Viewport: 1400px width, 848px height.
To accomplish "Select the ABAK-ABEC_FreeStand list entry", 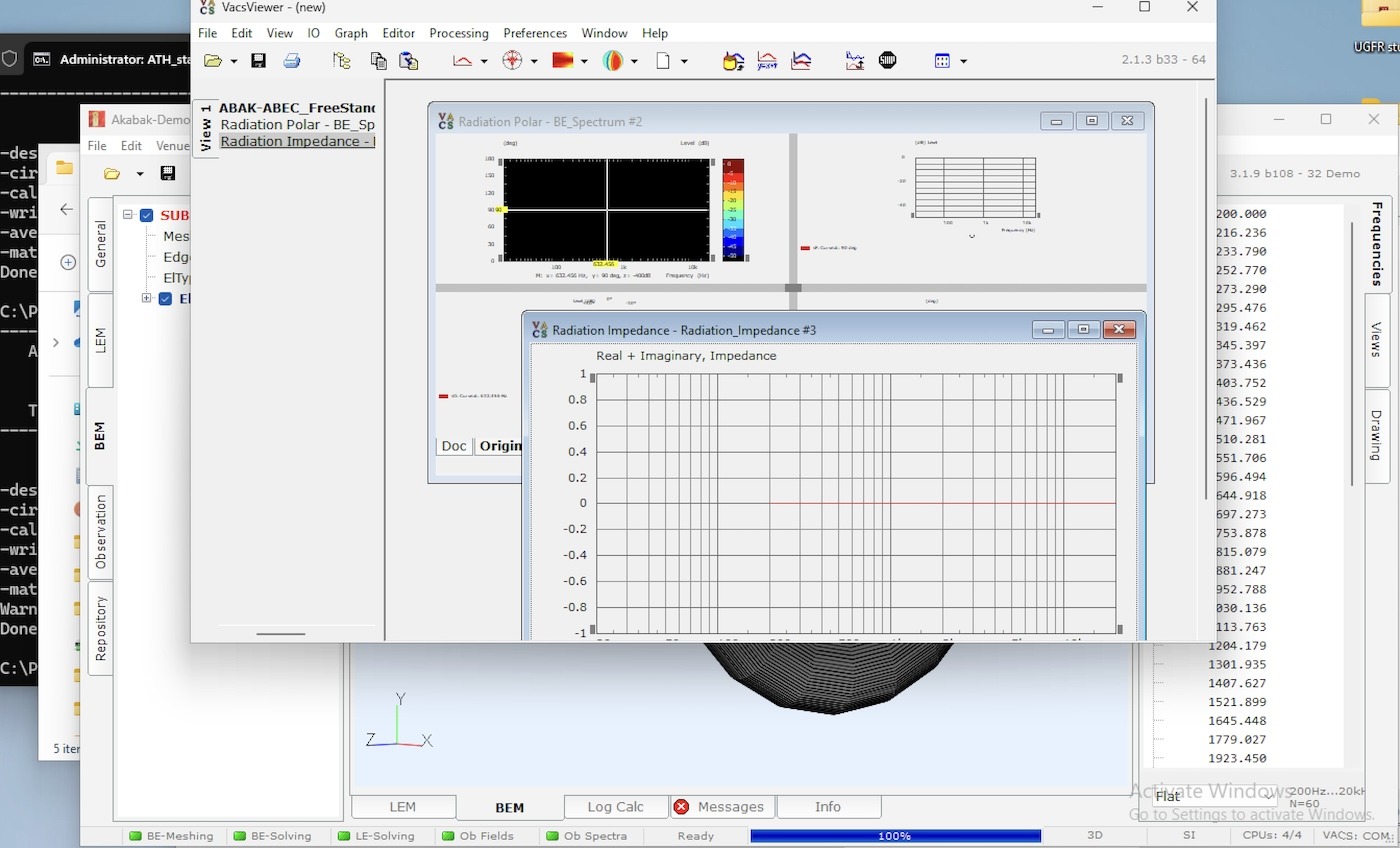I will (x=297, y=107).
